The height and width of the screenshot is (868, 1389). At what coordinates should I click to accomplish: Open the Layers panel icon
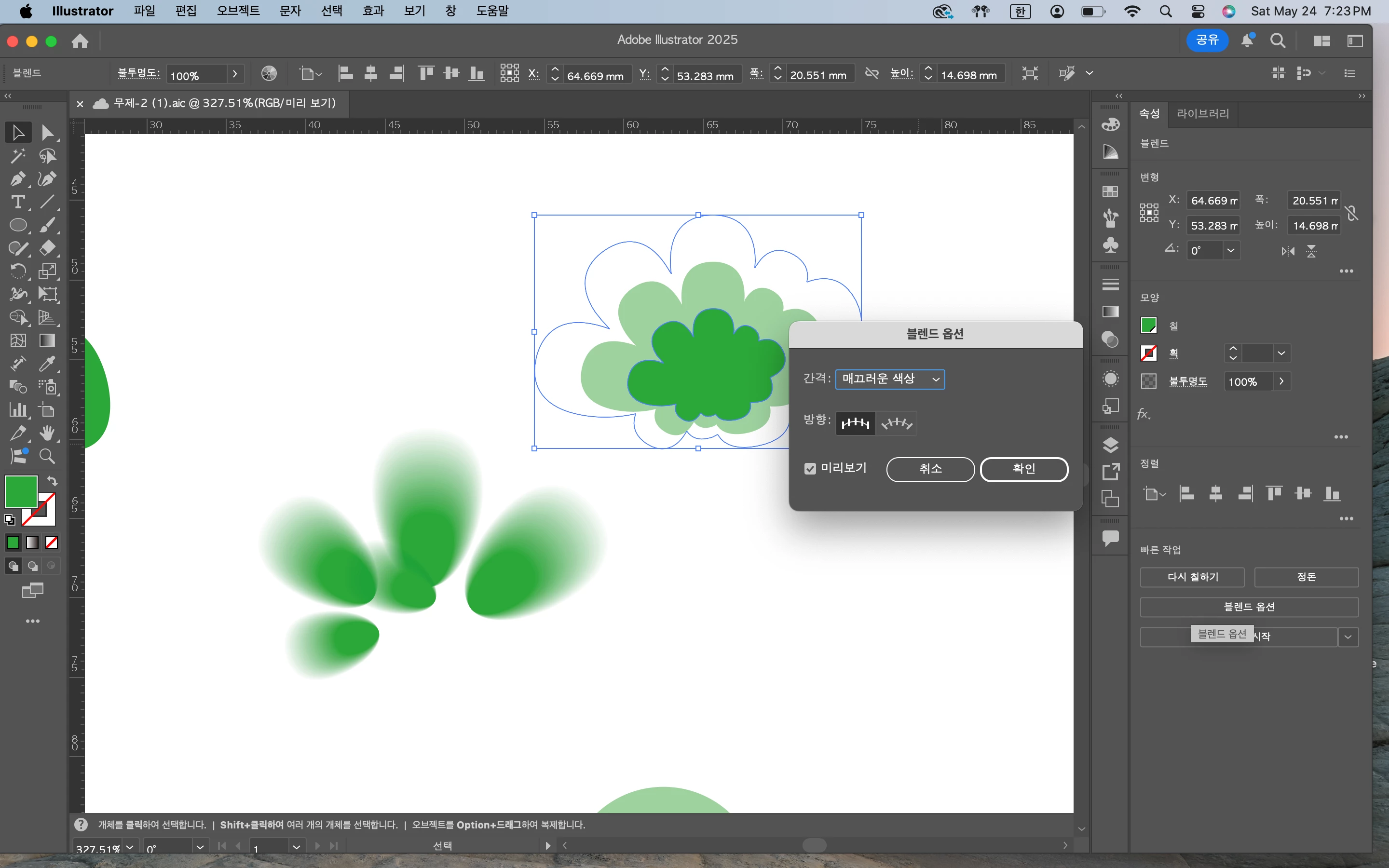click(x=1111, y=445)
